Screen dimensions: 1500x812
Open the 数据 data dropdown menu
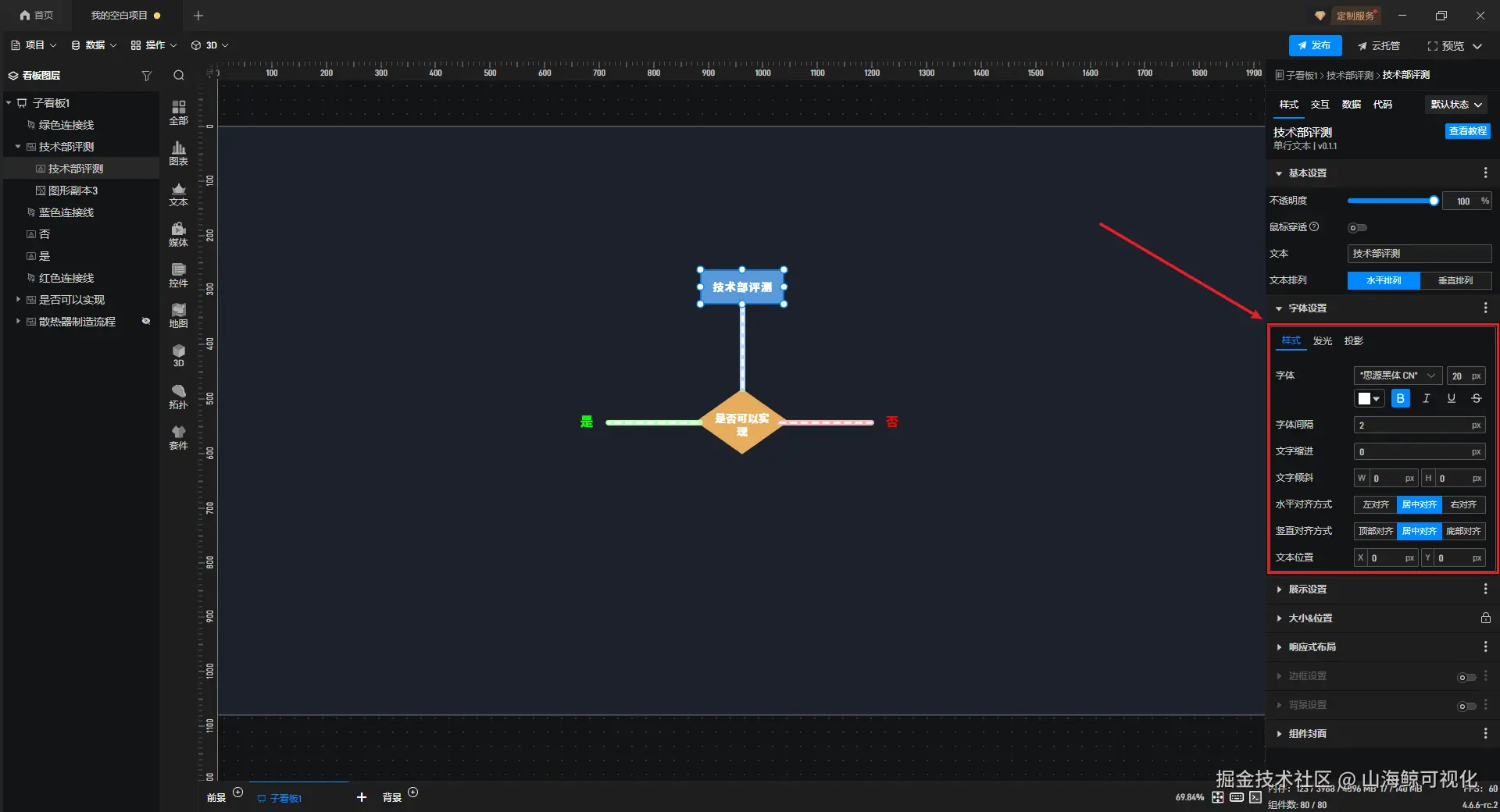[94, 45]
